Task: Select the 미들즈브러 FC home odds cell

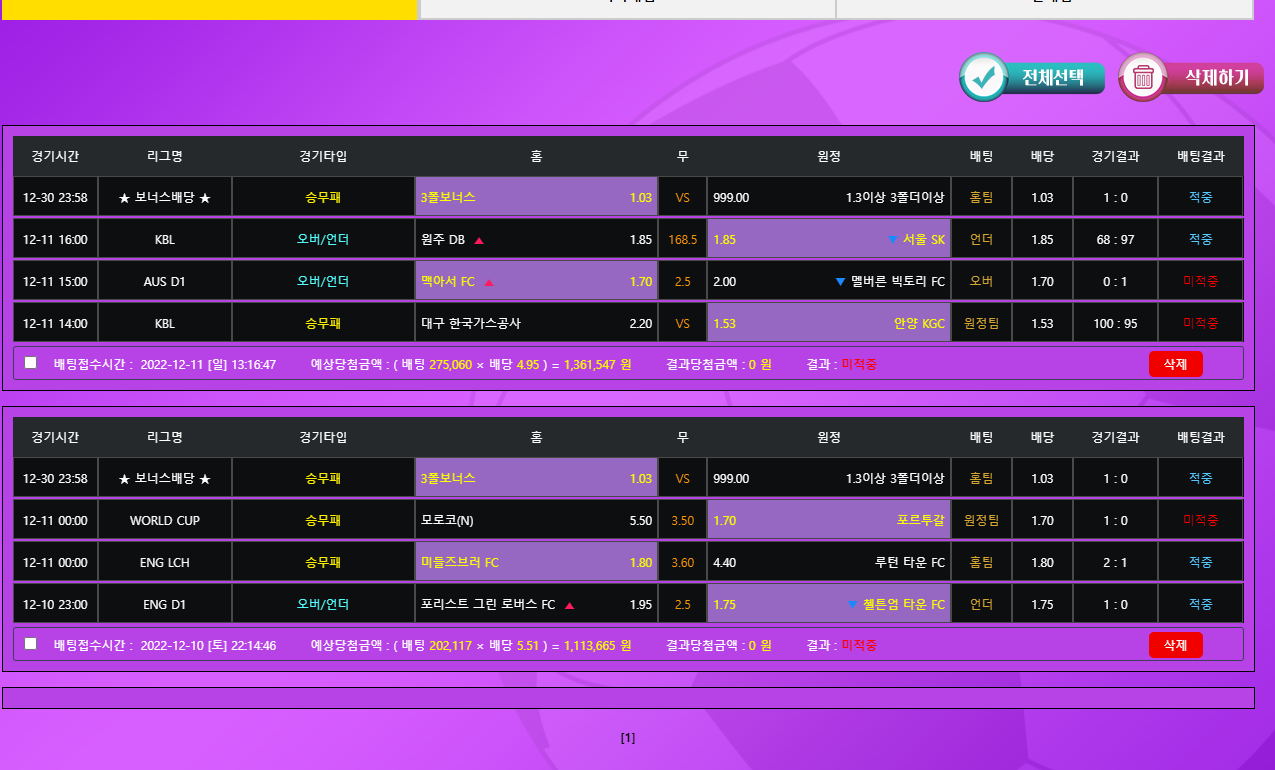Action: tap(536, 563)
